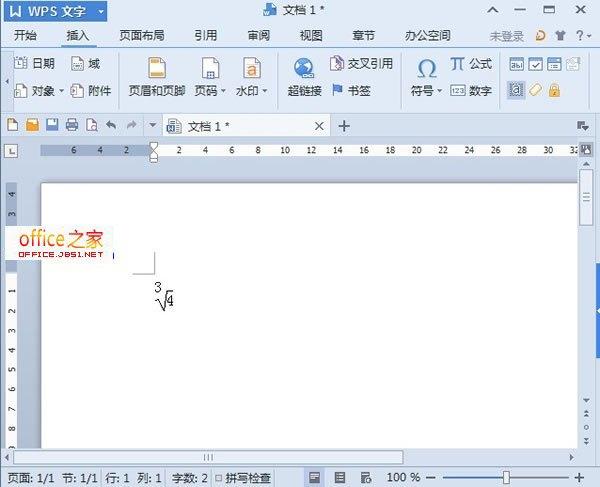600x487 pixels.
Task: Click the eraser reset form icon
Action: click(x=535, y=90)
